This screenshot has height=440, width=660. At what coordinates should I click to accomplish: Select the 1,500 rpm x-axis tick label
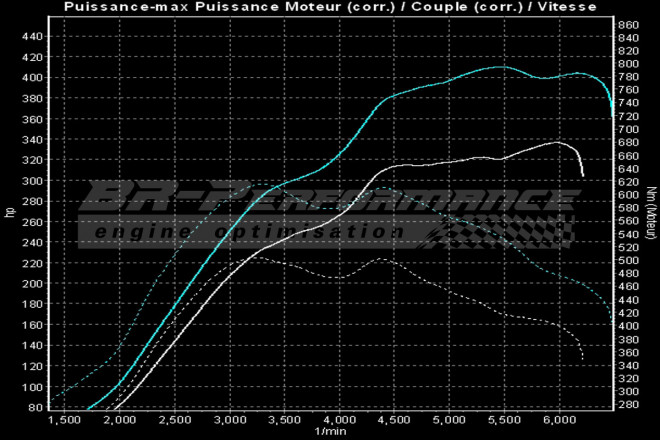pos(66,419)
